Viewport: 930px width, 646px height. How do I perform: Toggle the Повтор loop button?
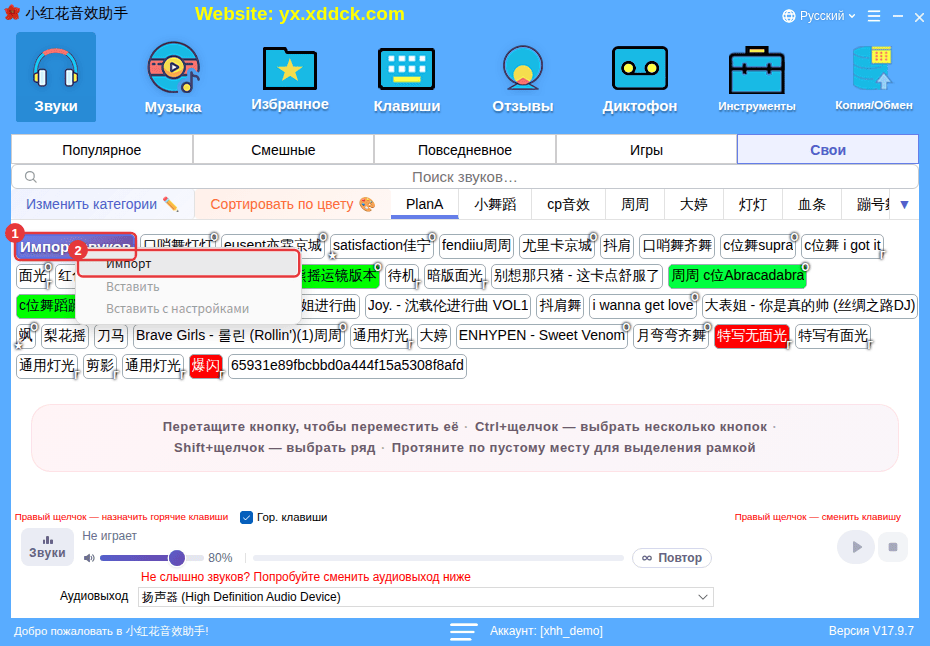[672, 558]
